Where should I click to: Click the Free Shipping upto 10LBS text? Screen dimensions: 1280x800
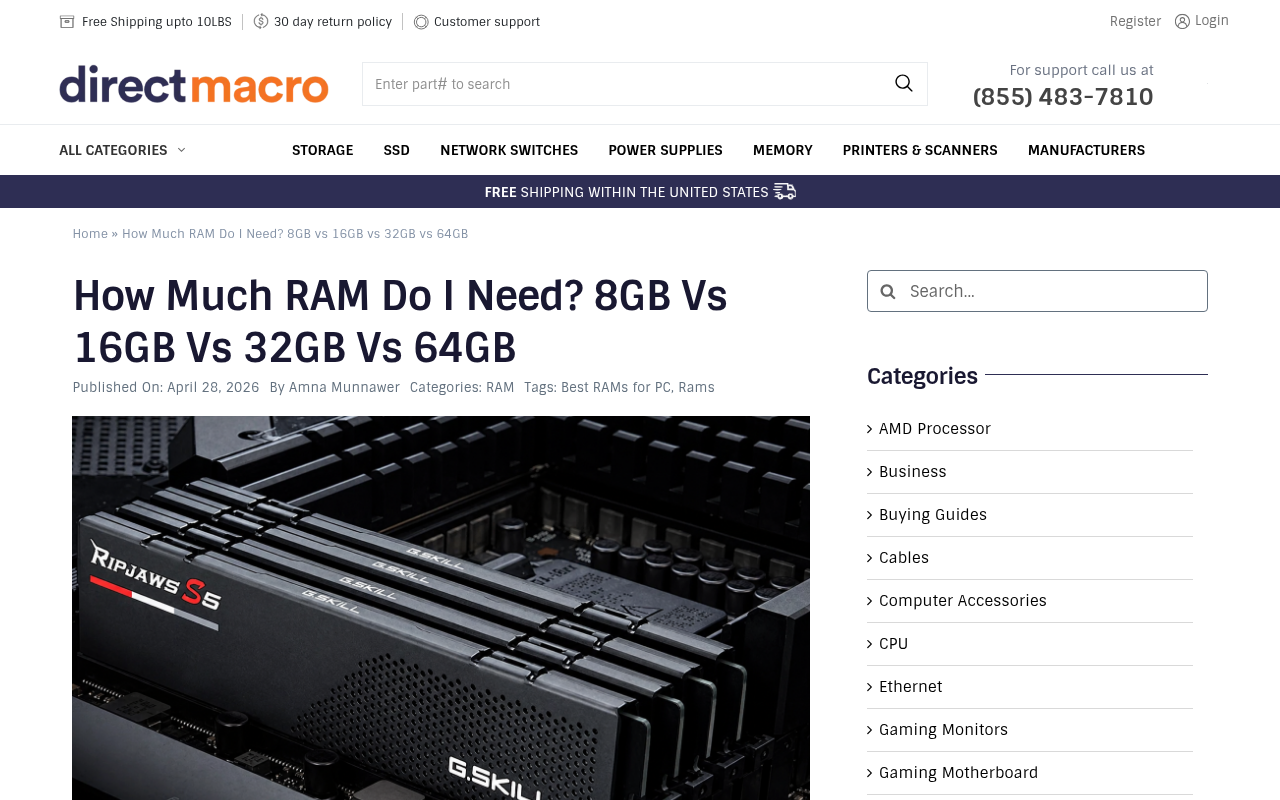click(x=157, y=22)
